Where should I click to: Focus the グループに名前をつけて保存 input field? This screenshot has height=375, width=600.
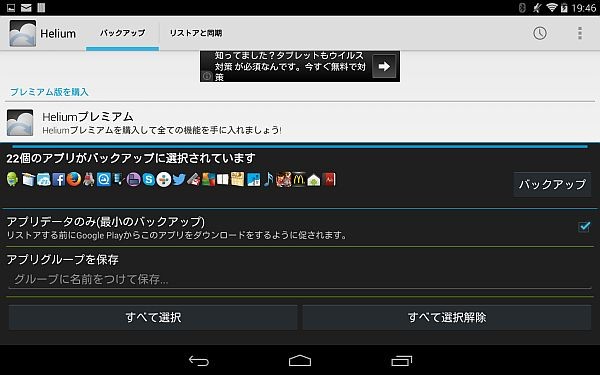pyautogui.click(x=300, y=279)
